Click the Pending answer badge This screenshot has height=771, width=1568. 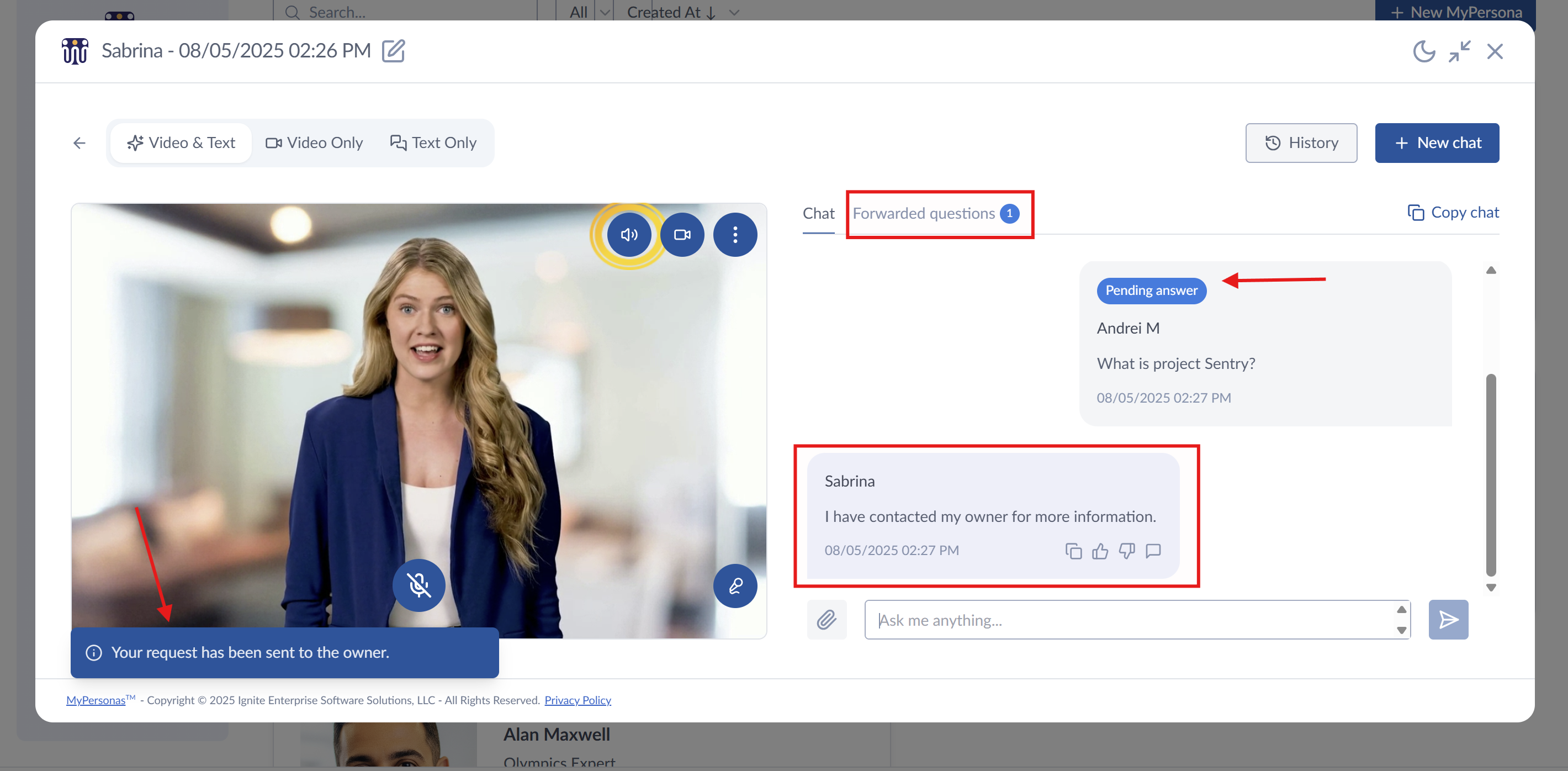pyautogui.click(x=1152, y=291)
